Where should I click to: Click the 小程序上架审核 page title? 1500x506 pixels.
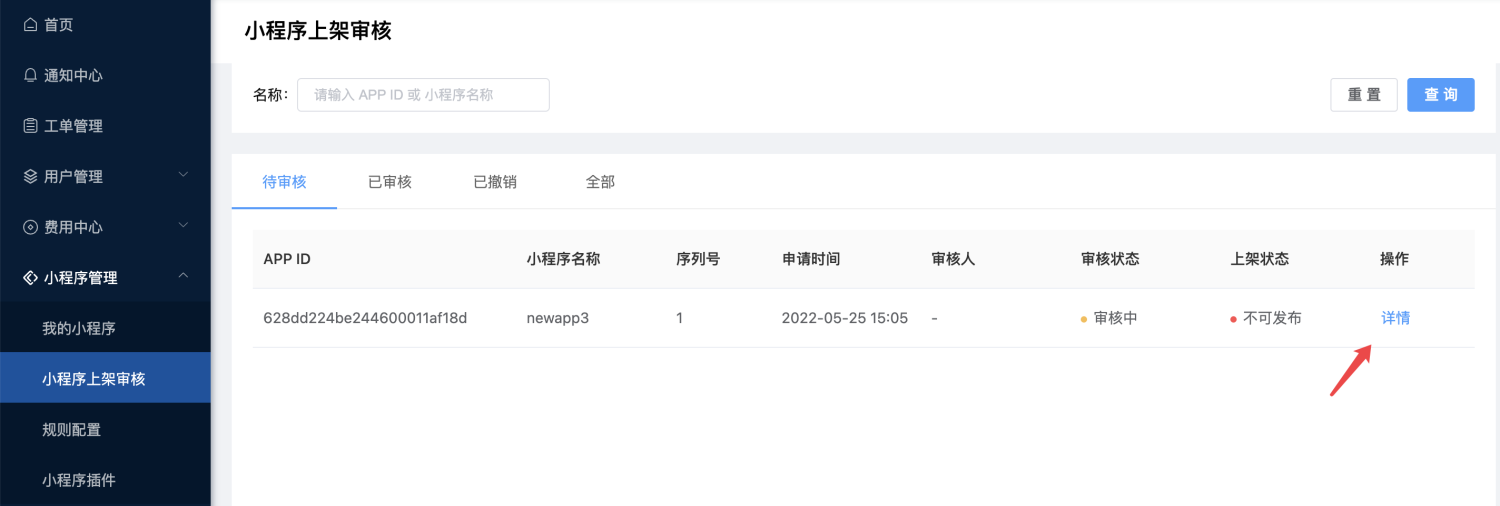[318, 31]
